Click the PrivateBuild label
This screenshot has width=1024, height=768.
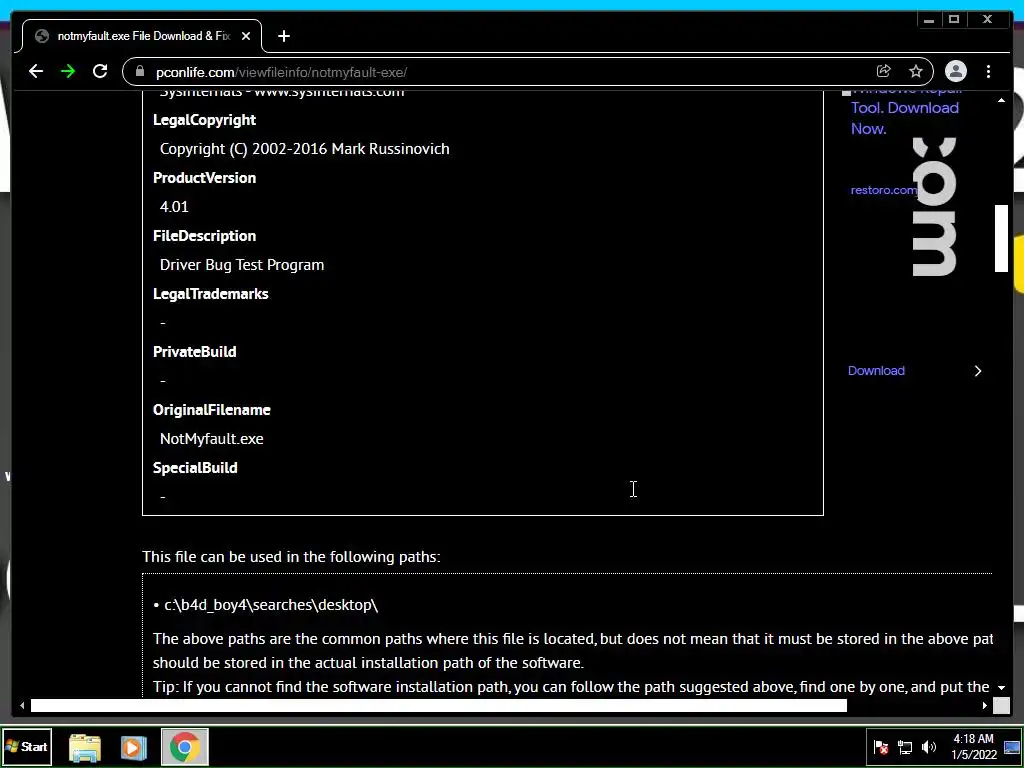click(x=195, y=351)
